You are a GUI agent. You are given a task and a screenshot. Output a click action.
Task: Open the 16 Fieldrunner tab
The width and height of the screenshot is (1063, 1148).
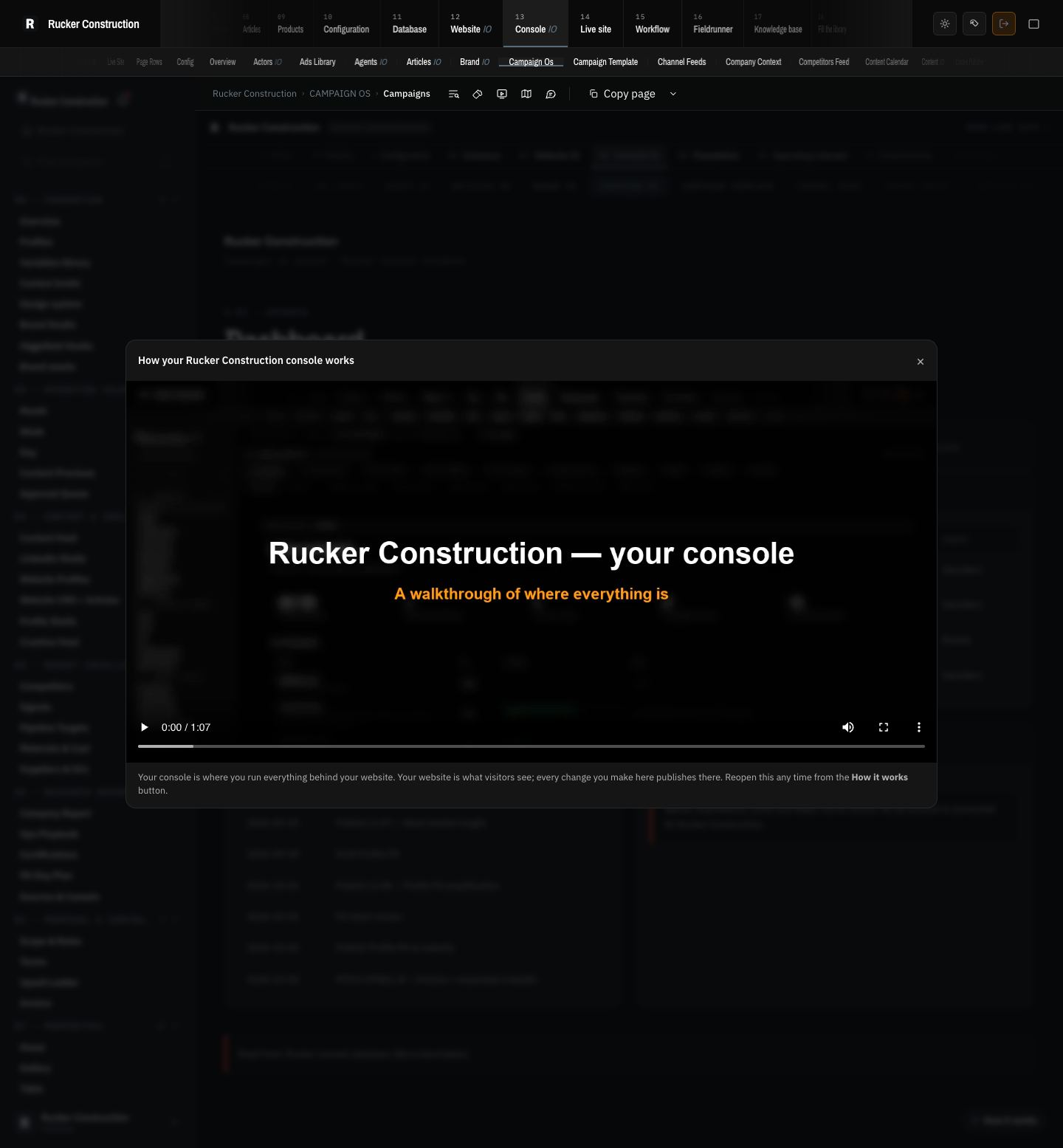[x=713, y=24]
